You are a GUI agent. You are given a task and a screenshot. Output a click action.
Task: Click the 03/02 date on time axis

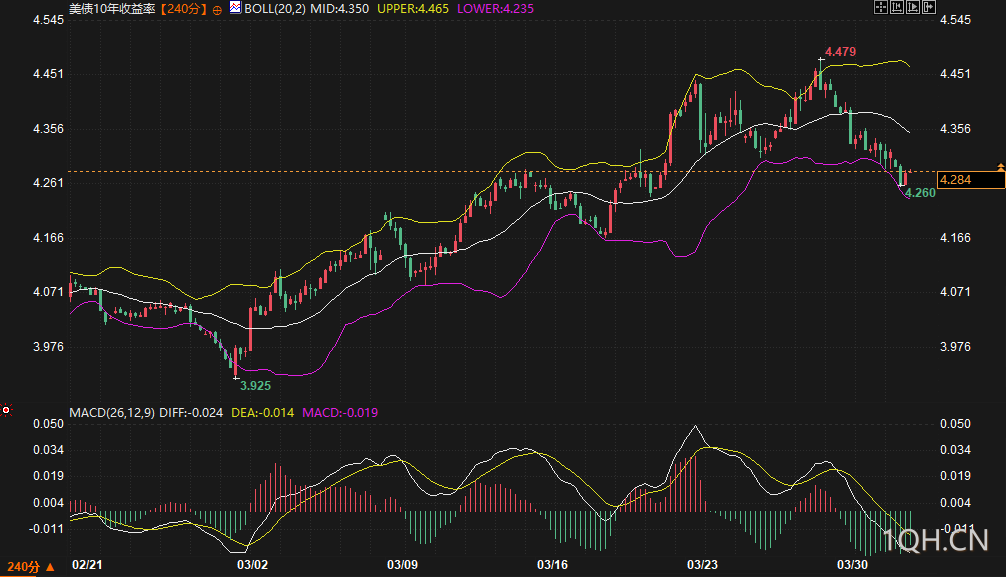(251, 566)
